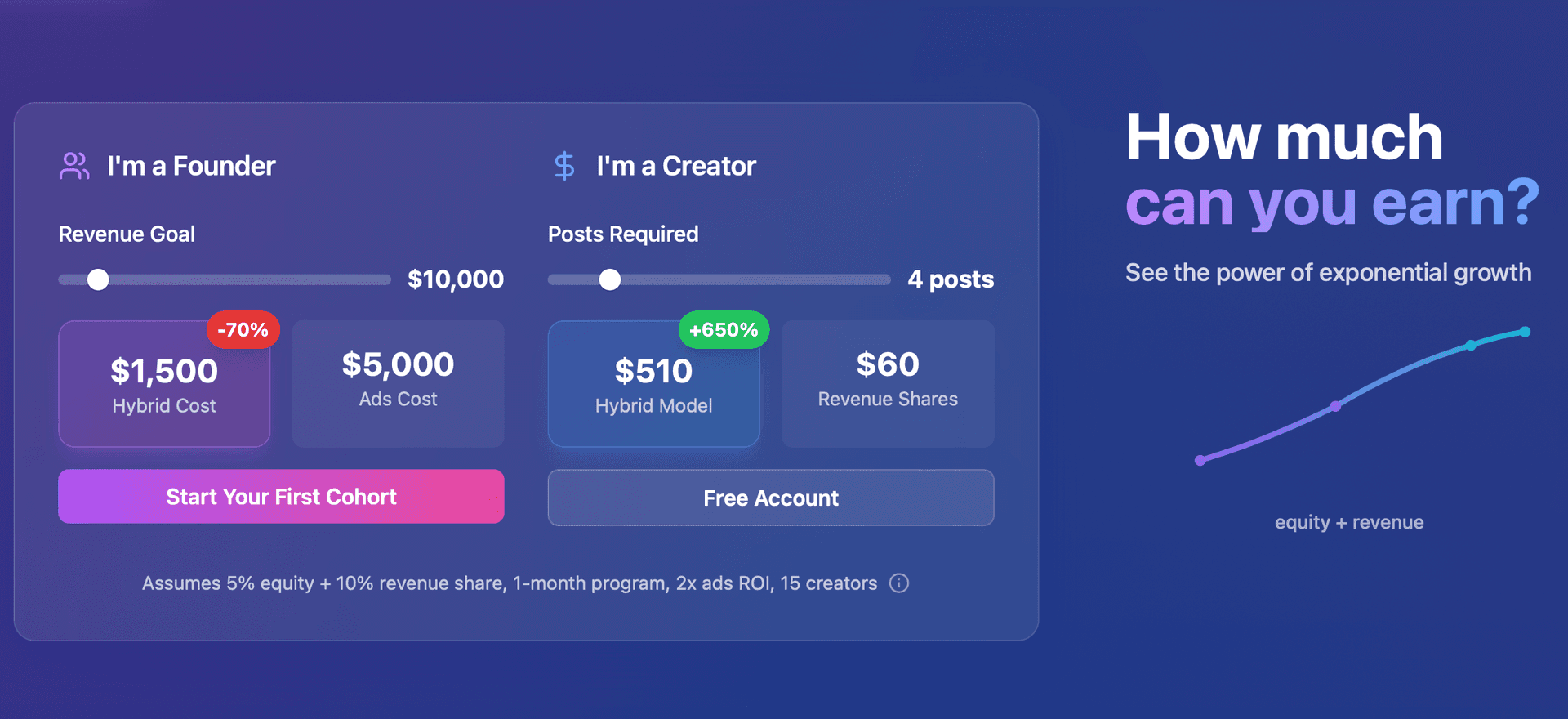Click the starting point of the equity + revenue line
The image size is (1568, 719).
point(1198,459)
